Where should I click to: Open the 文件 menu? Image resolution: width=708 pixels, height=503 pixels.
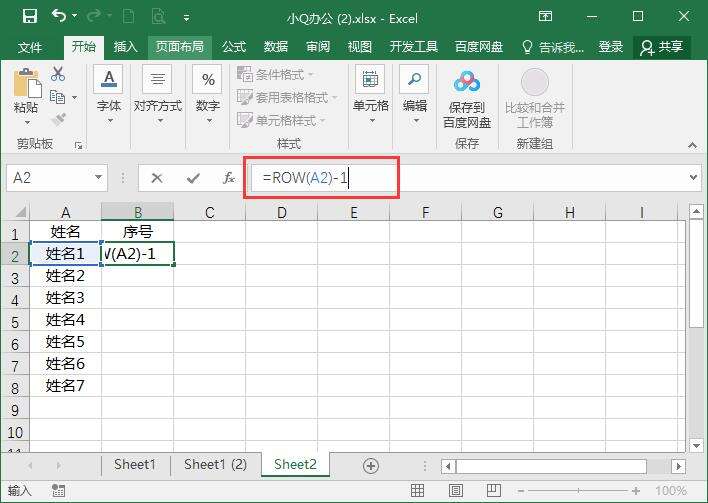pyautogui.click(x=30, y=47)
